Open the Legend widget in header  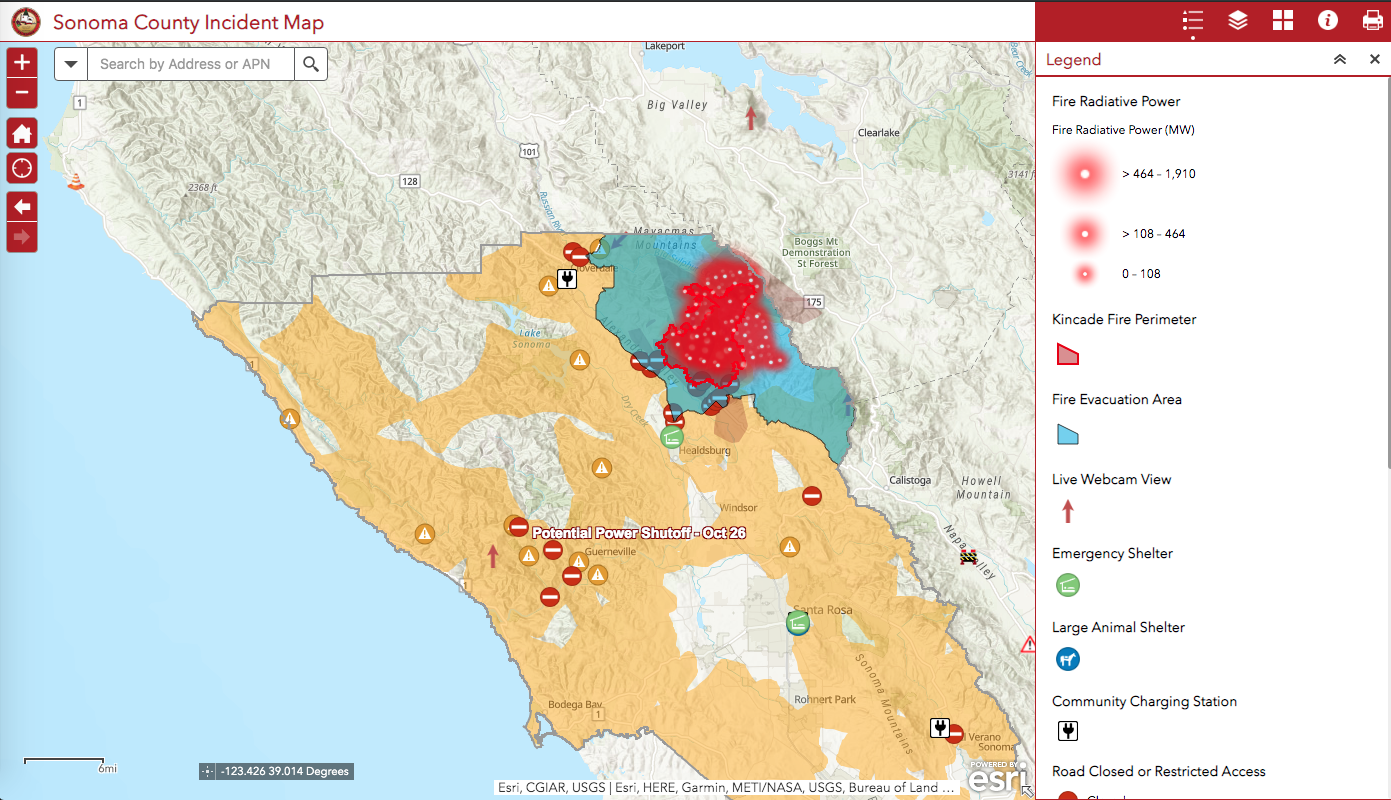(x=1192, y=21)
